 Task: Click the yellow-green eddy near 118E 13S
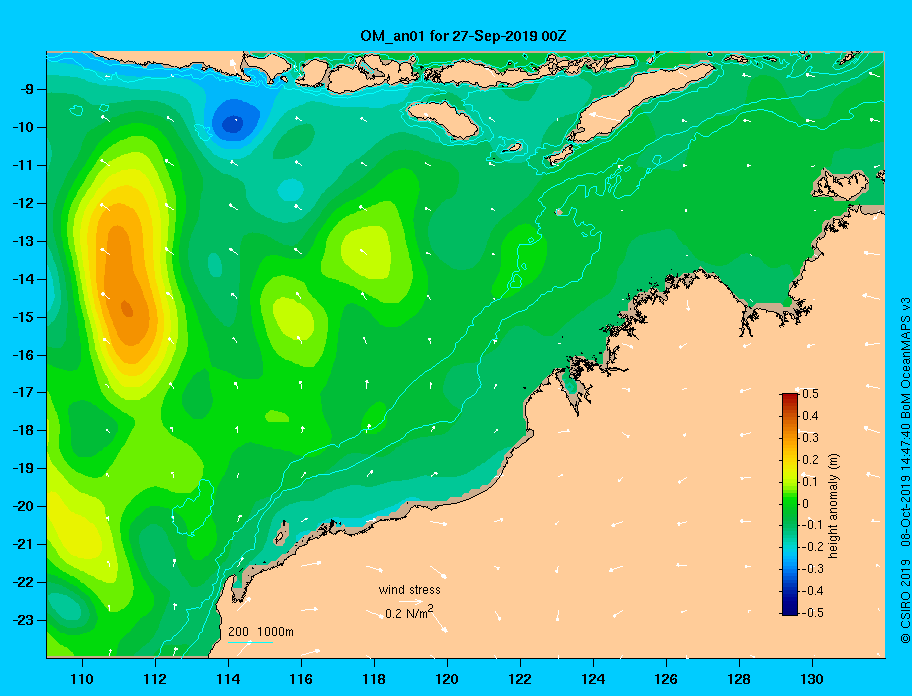point(365,251)
